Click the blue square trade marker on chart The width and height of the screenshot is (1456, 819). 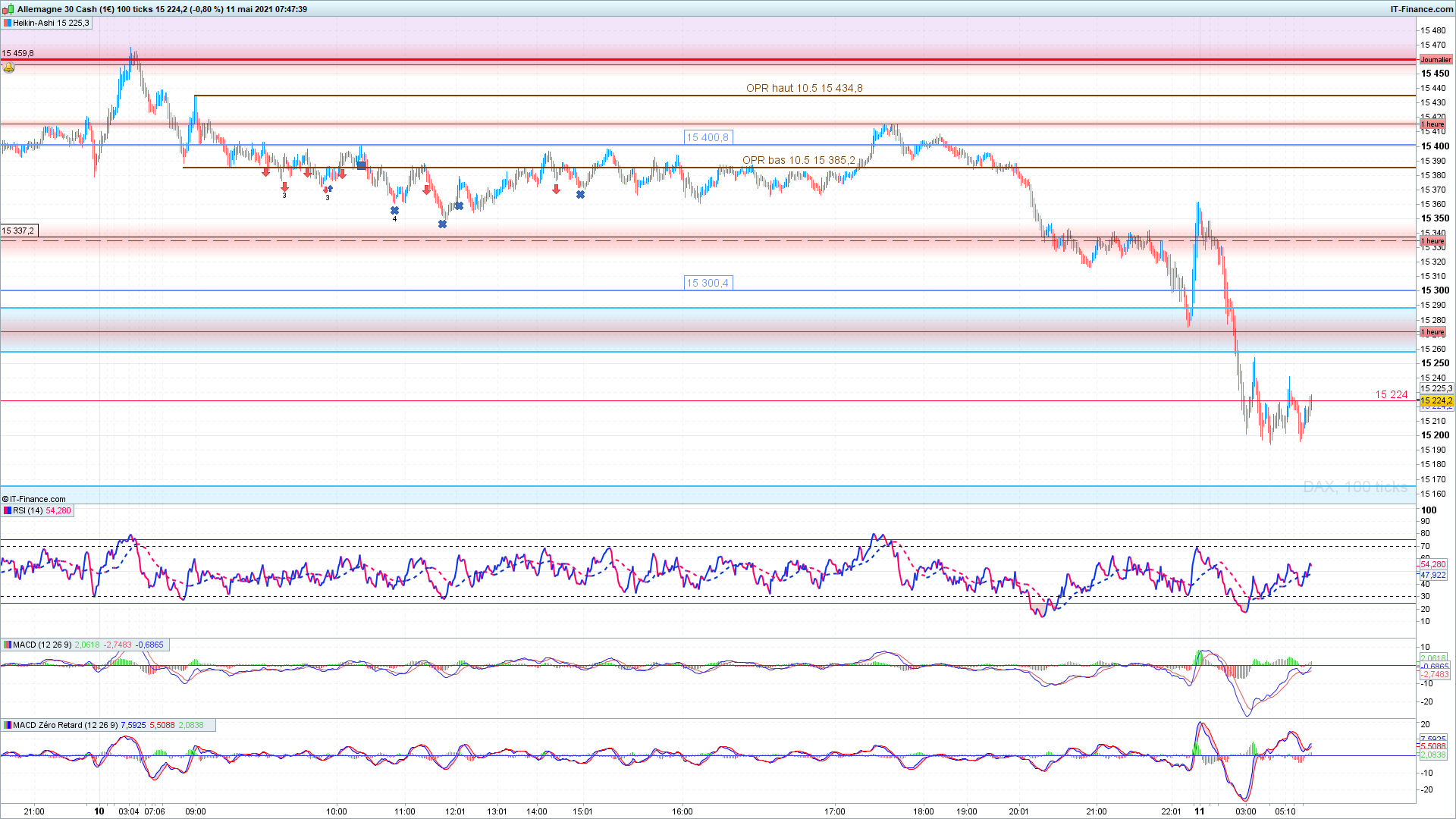[x=362, y=165]
